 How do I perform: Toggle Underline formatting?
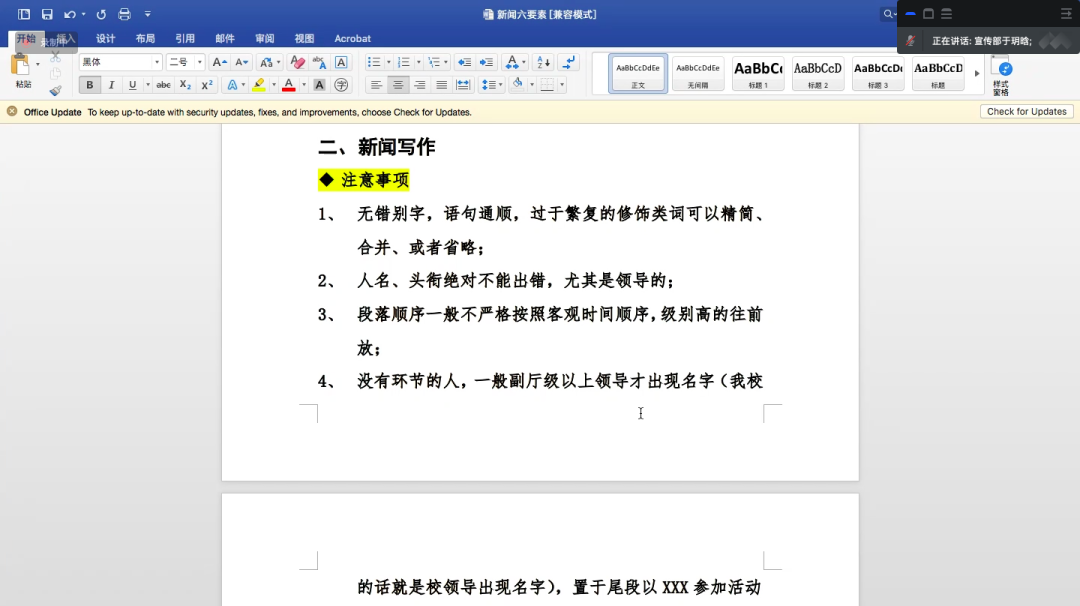point(132,85)
